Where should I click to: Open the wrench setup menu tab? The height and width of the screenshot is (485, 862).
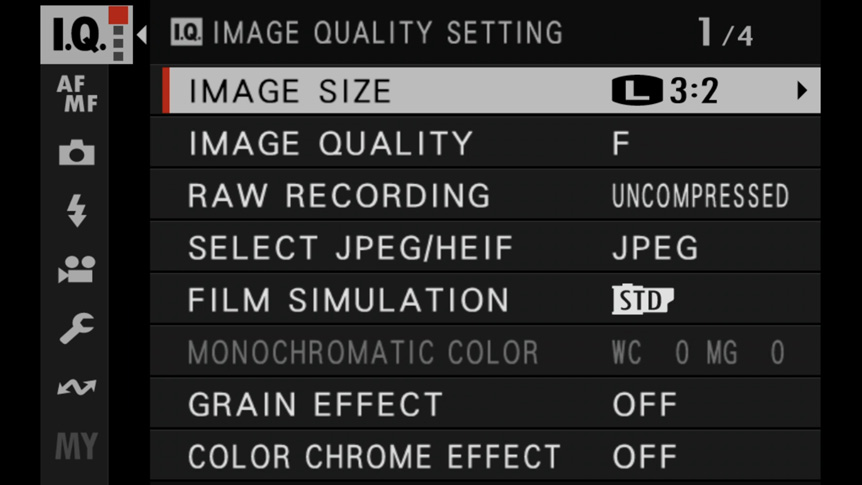pyautogui.click(x=76, y=328)
